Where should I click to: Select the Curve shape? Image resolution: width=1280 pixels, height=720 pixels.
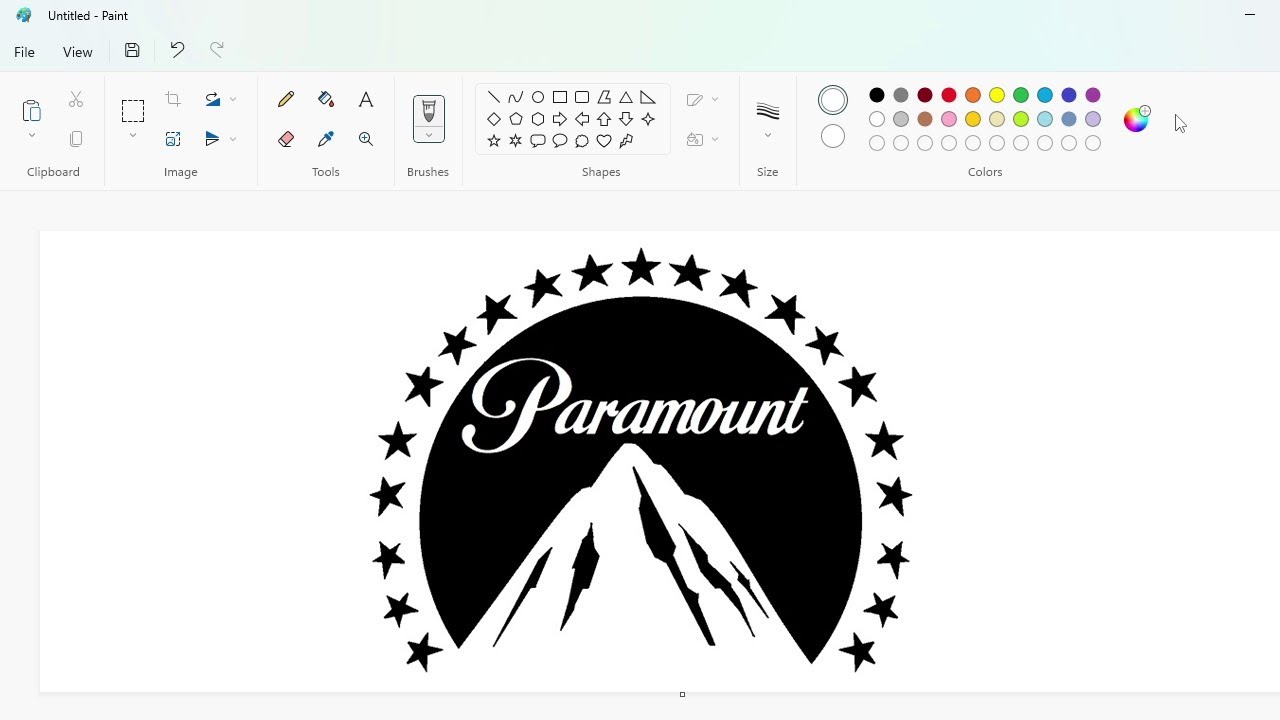point(516,97)
